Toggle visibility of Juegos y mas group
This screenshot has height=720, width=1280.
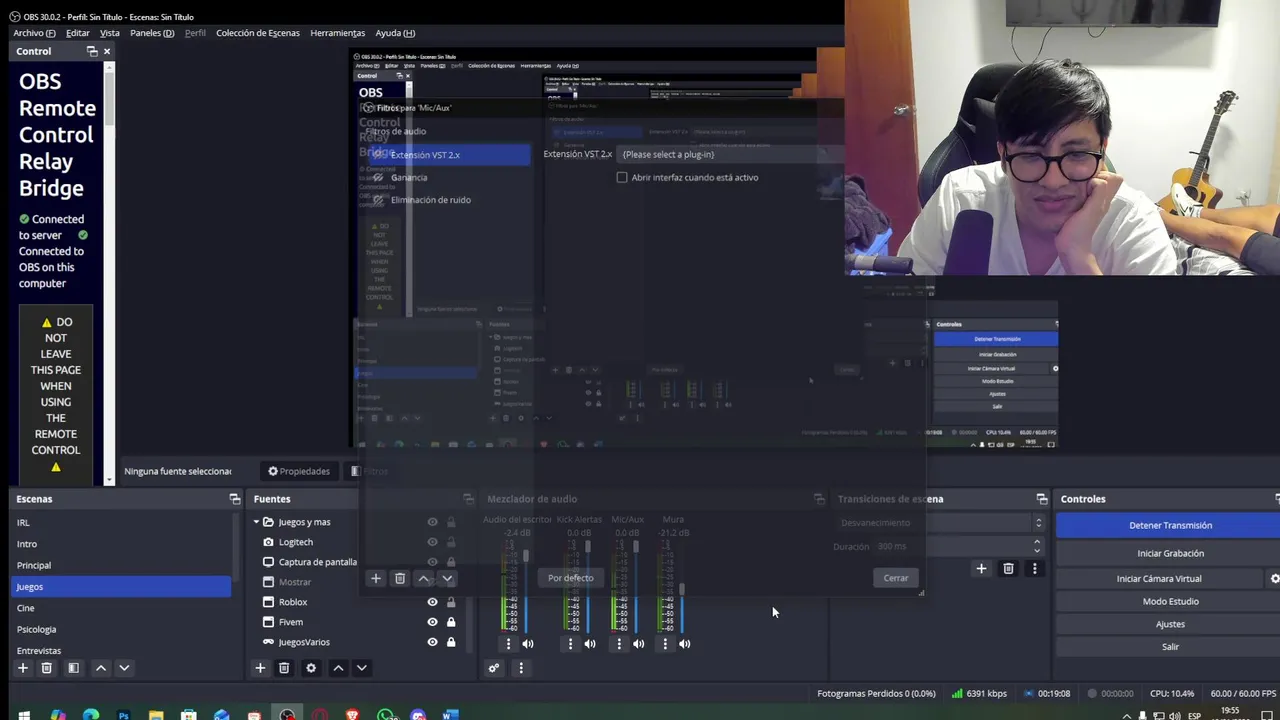[x=432, y=522]
